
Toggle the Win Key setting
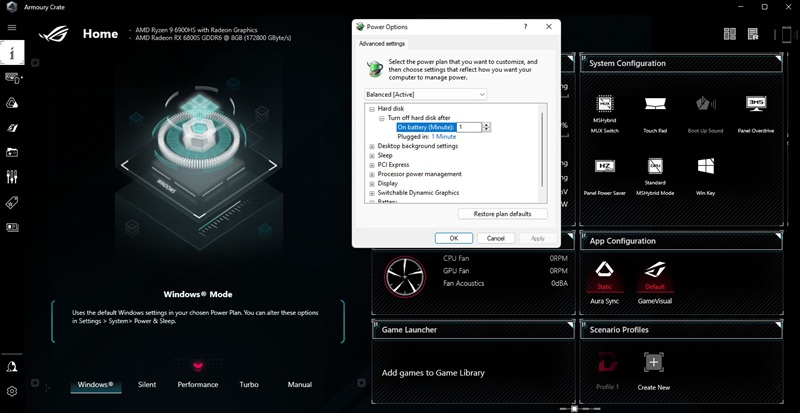coord(706,177)
